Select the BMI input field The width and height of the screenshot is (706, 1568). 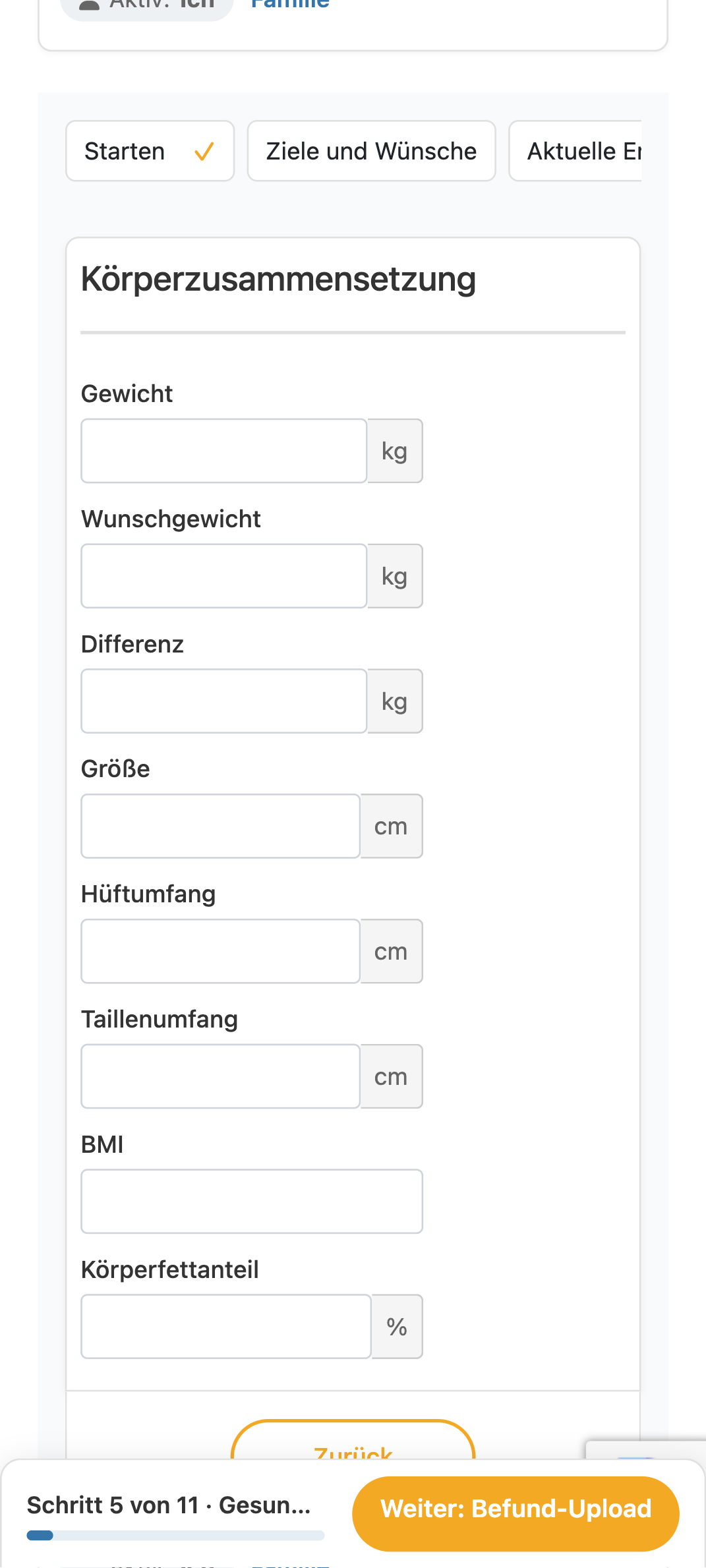[x=252, y=1202]
